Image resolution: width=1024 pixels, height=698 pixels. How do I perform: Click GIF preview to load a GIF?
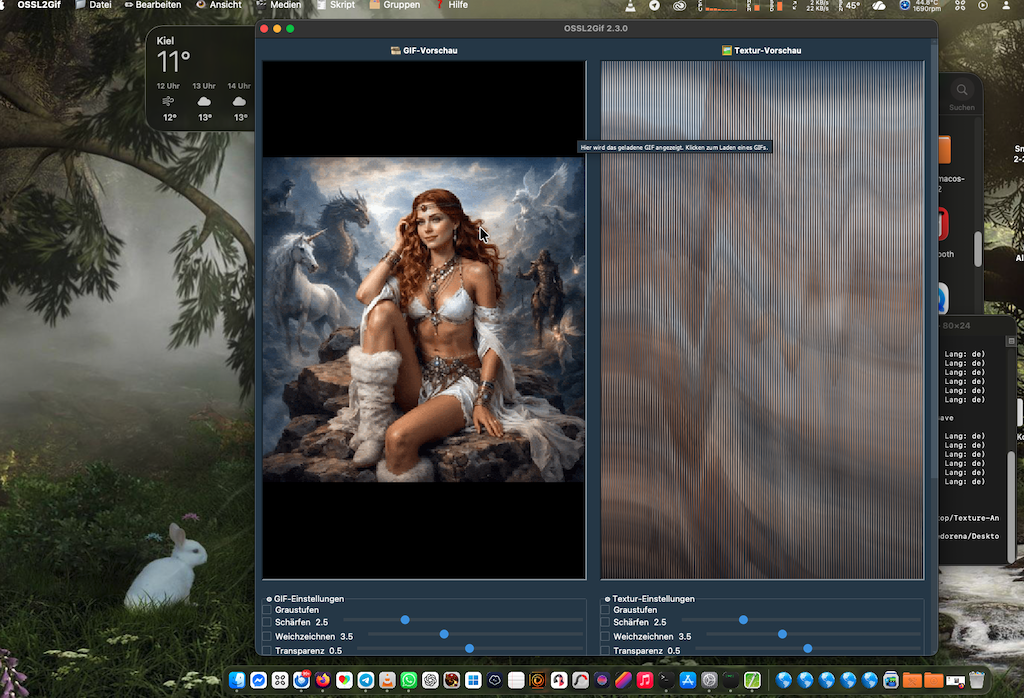tap(423, 319)
